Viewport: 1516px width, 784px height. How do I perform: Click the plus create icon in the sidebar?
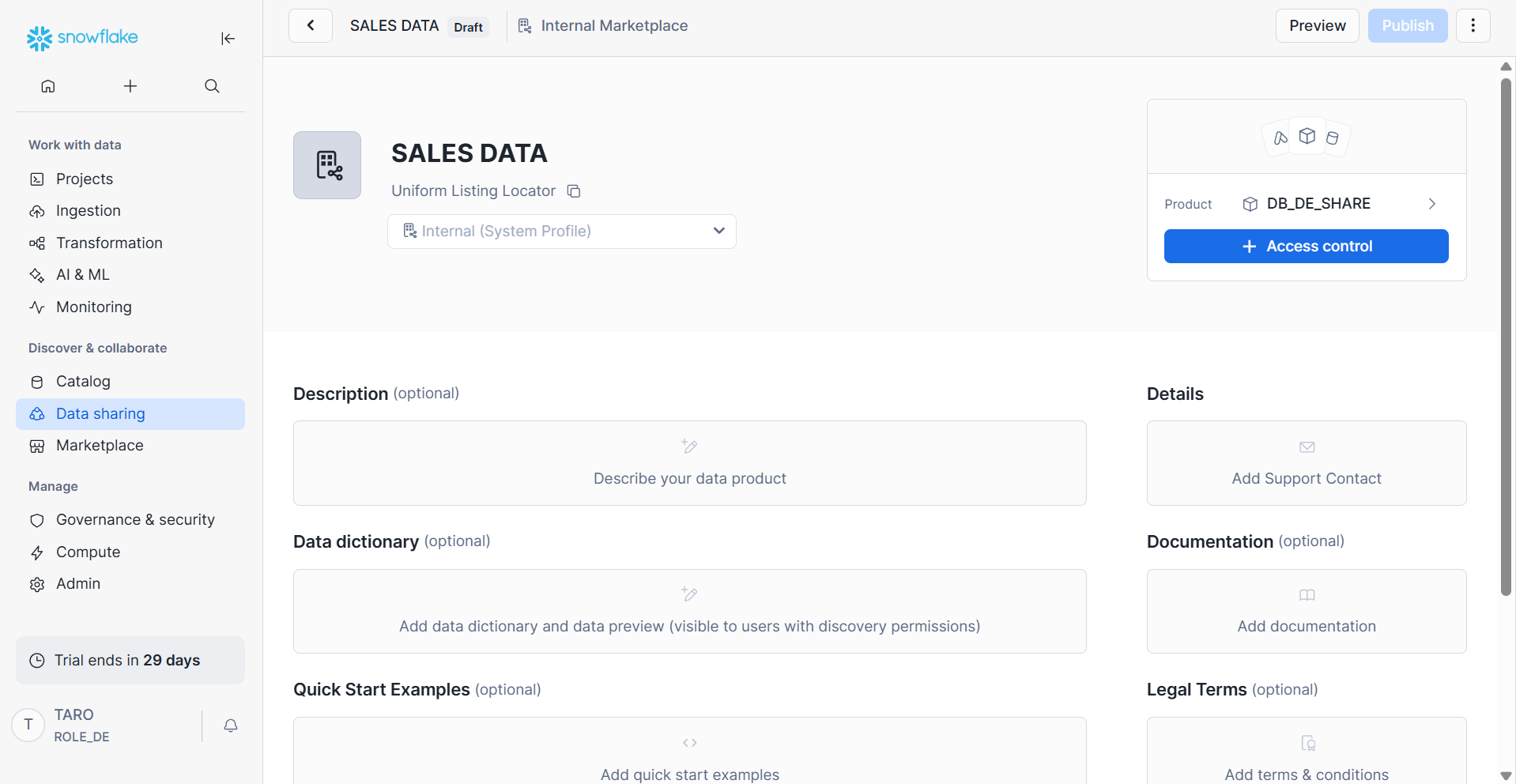pos(130,86)
